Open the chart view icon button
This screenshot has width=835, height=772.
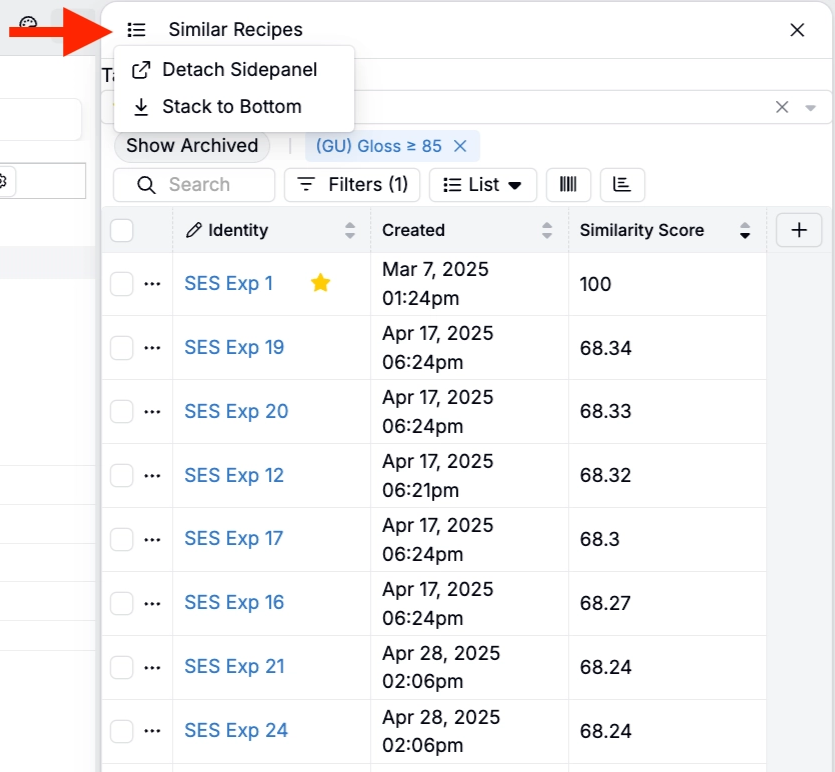(x=622, y=185)
